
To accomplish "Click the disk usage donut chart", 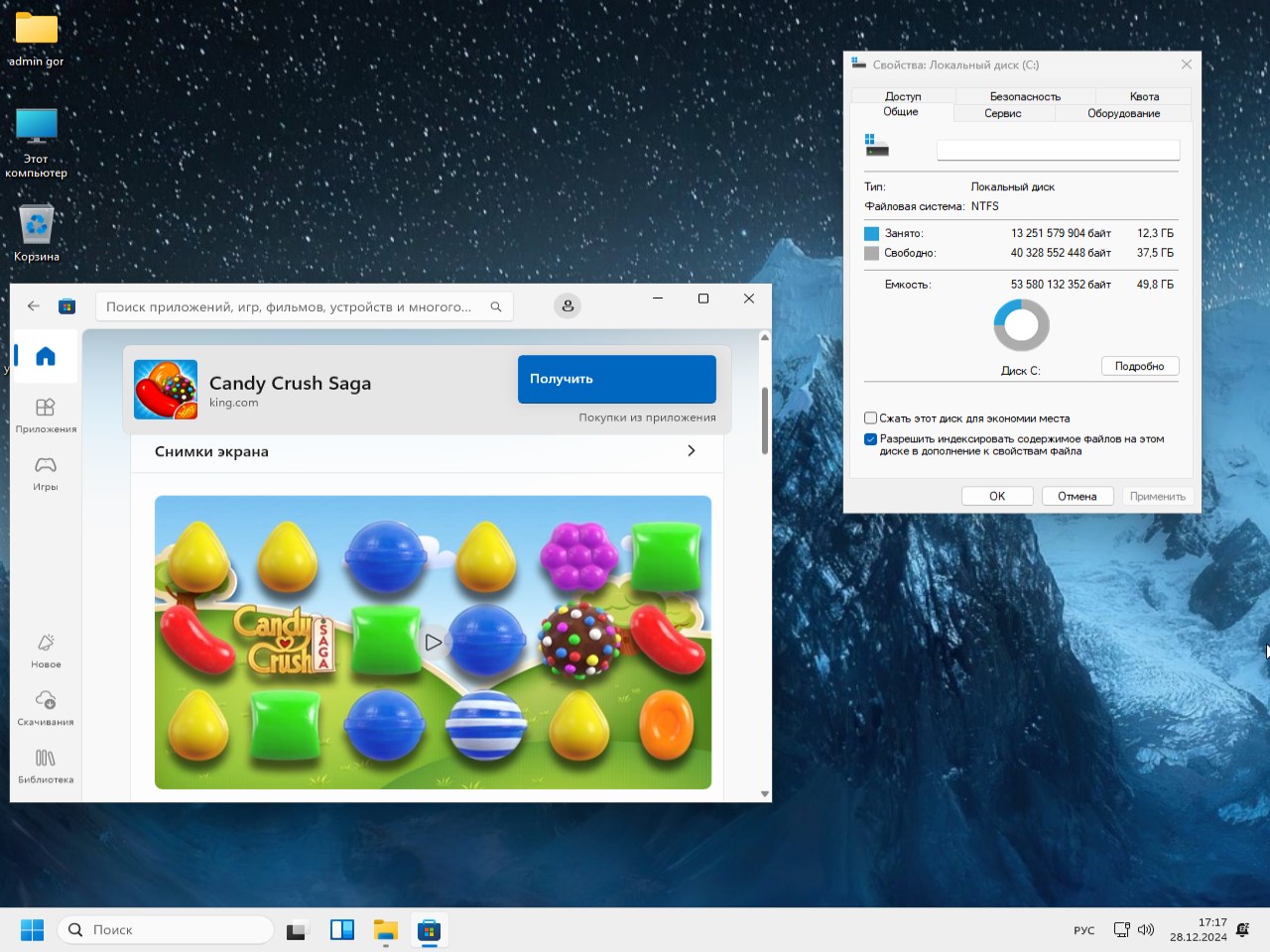I will point(1021,325).
